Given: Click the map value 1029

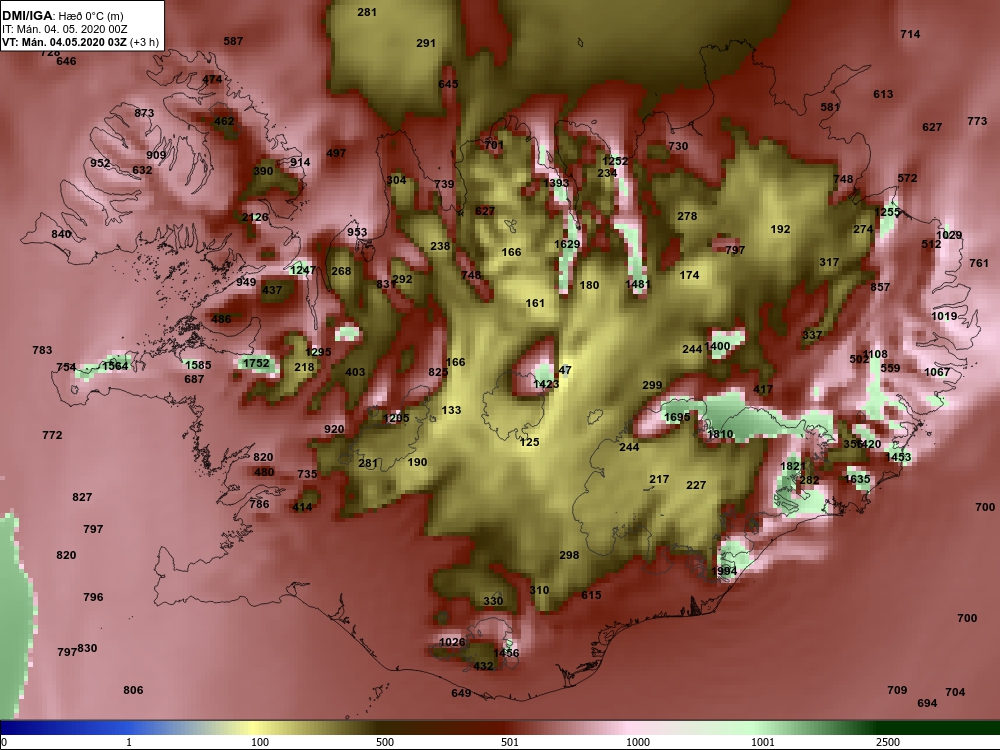Looking at the screenshot, I should pyautogui.click(x=950, y=235).
